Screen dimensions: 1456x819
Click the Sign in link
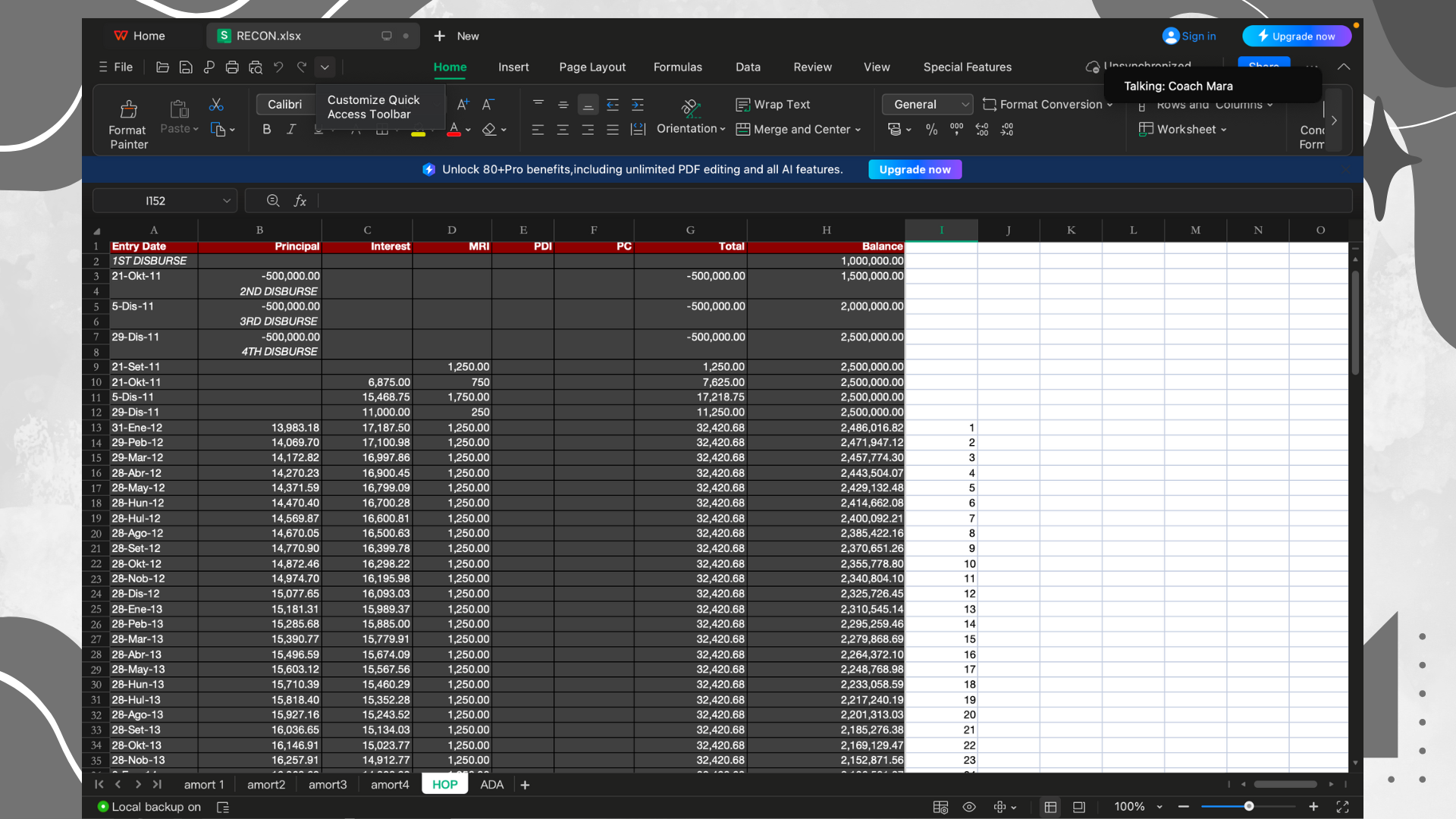[x=1198, y=36]
